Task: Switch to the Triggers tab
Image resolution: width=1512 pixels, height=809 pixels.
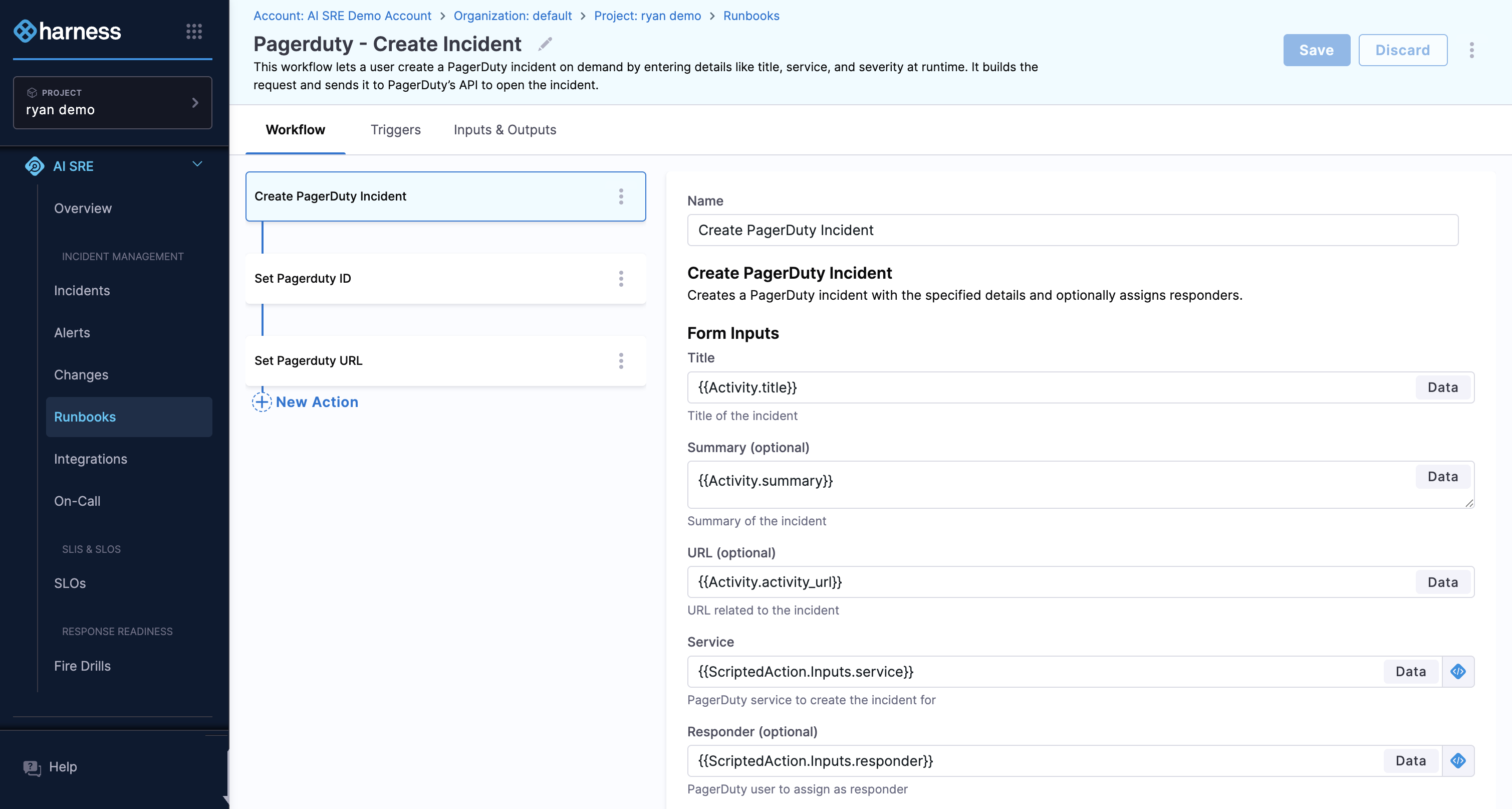Action: pos(396,130)
